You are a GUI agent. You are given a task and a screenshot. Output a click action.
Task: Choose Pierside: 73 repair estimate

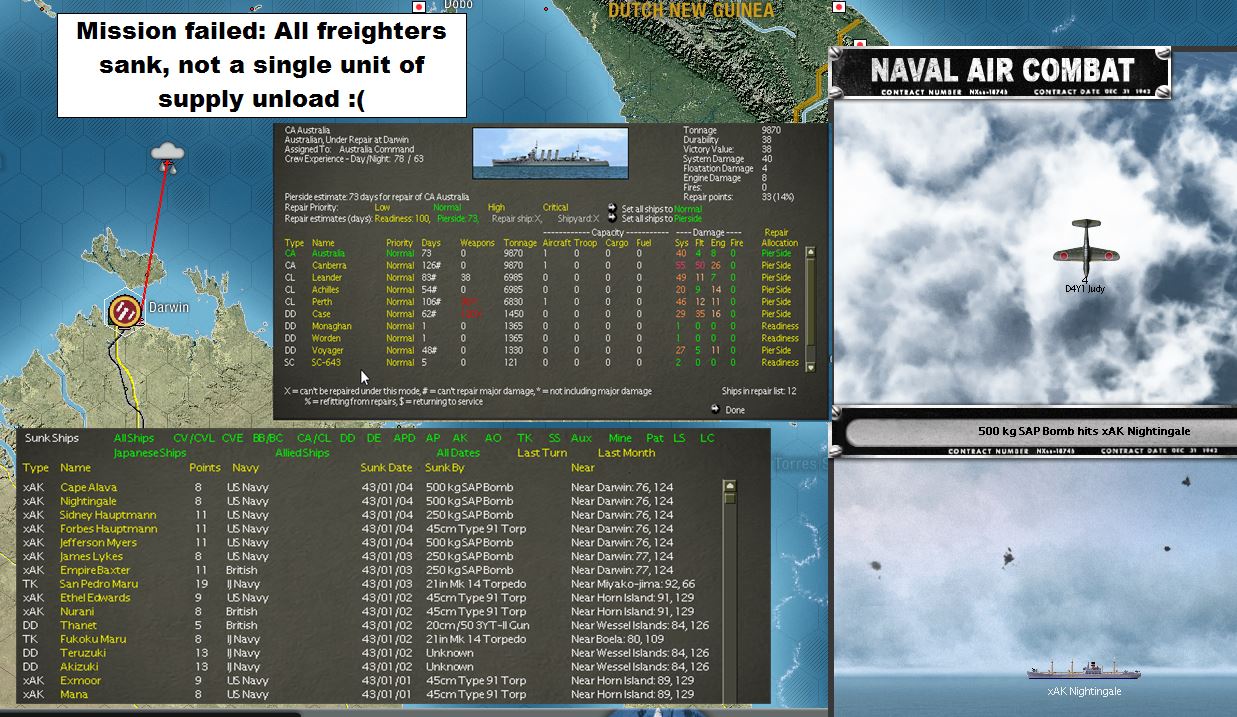(457, 218)
